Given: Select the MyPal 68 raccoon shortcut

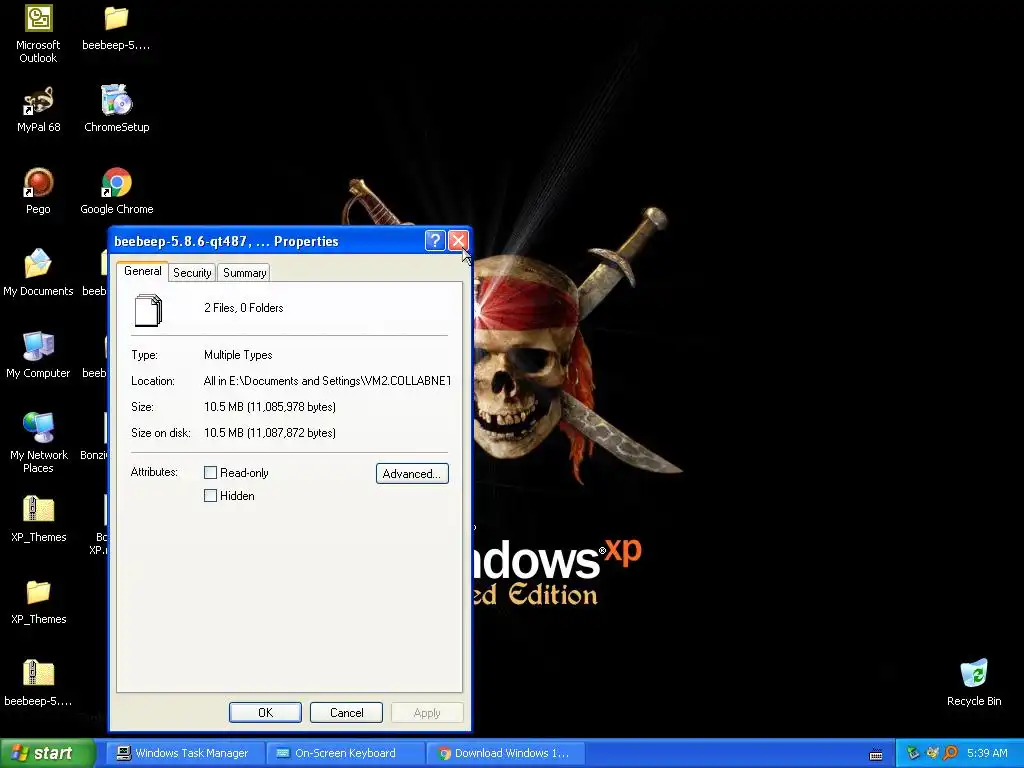Looking at the screenshot, I should pyautogui.click(x=39, y=109).
